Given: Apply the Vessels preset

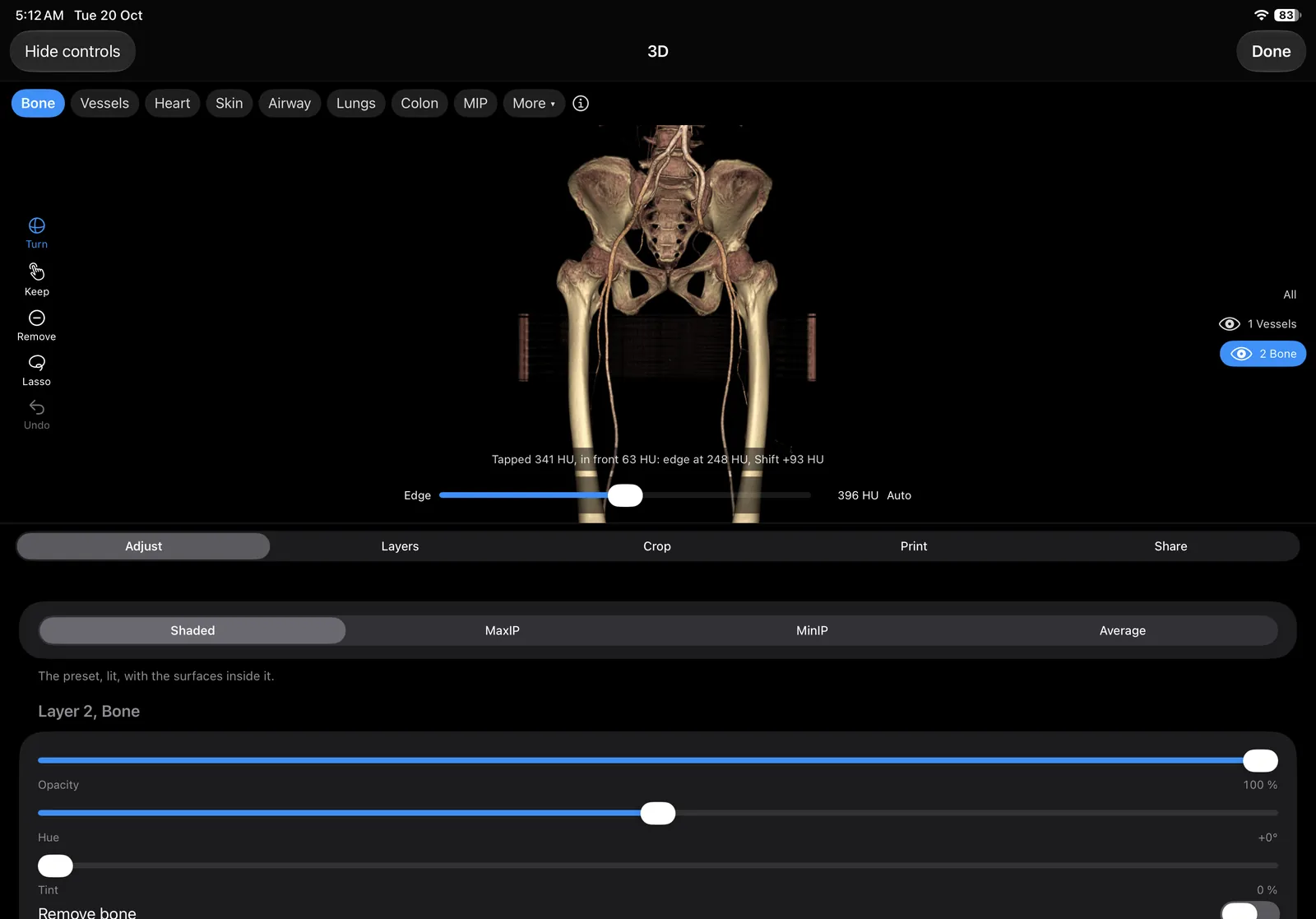Looking at the screenshot, I should pyautogui.click(x=104, y=103).
